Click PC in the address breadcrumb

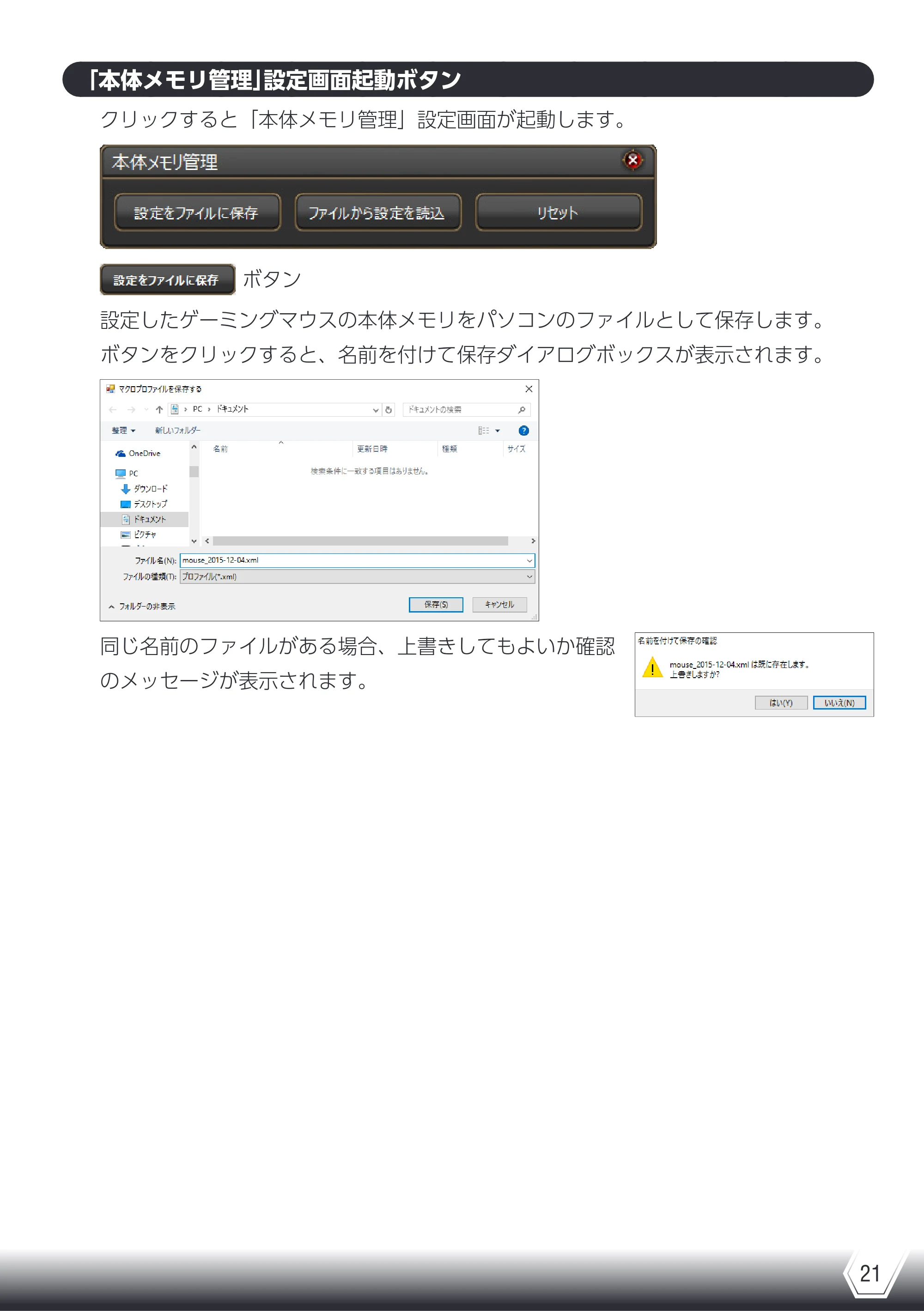[198, 409]
